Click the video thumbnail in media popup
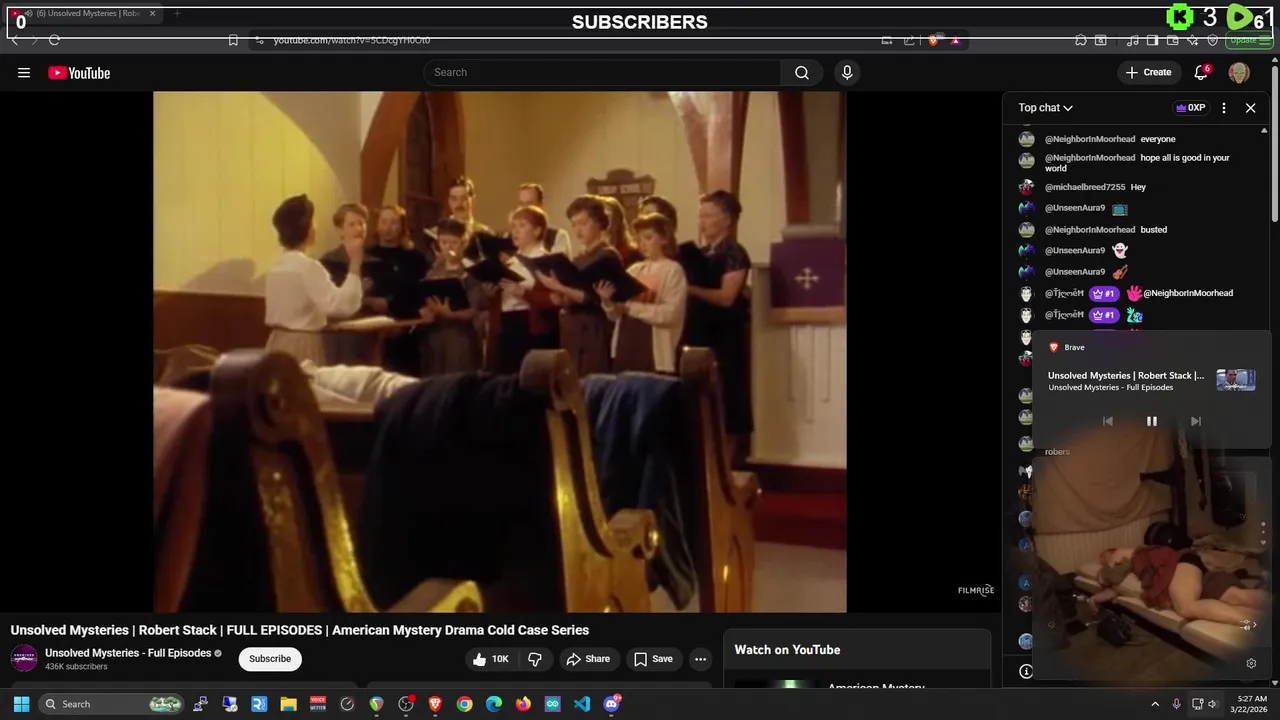Screen dimensions: 1280x720 coord(1235,380)
